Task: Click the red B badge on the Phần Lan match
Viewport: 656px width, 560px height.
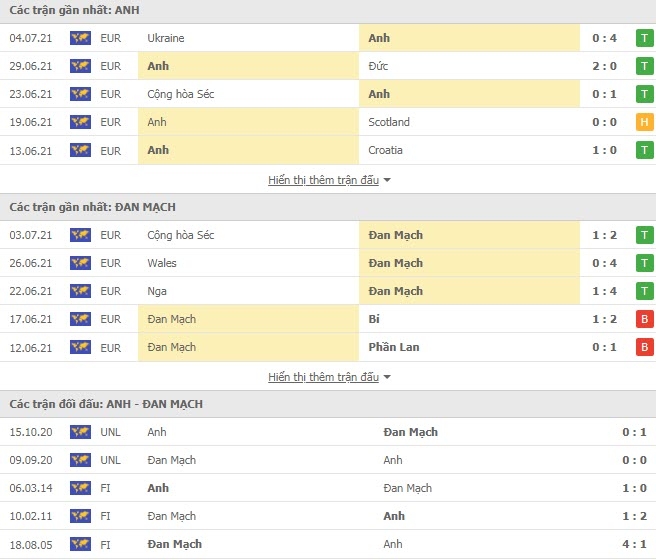Action: 644,347
